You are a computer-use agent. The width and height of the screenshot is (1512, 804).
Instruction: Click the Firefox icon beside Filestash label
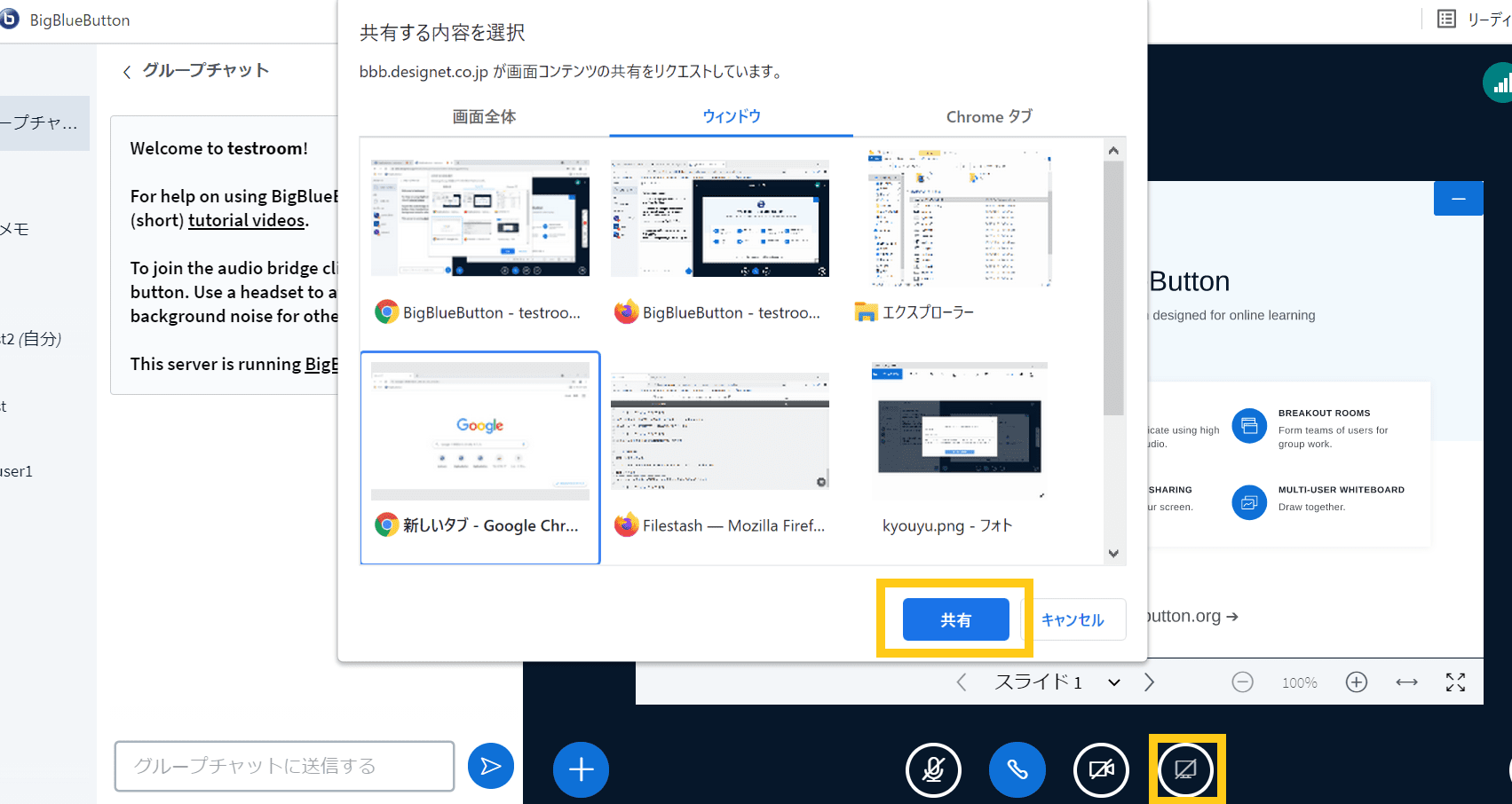pos(626,525)
